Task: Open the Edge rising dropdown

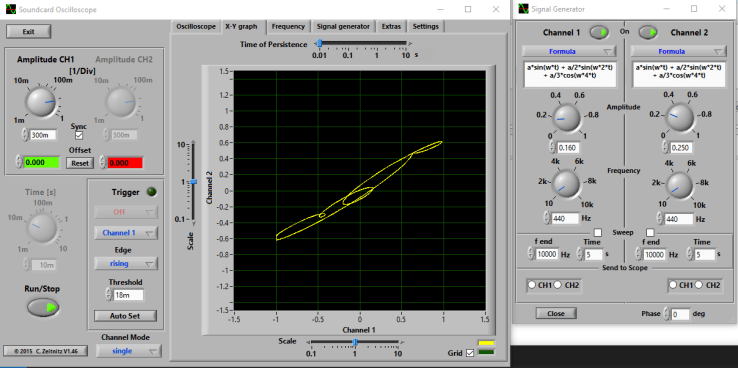Action: click(126, 264)
